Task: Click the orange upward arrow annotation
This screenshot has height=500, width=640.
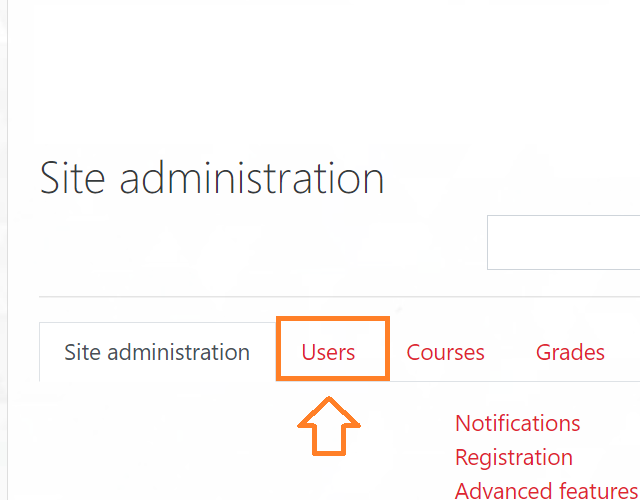Action: 329,426
